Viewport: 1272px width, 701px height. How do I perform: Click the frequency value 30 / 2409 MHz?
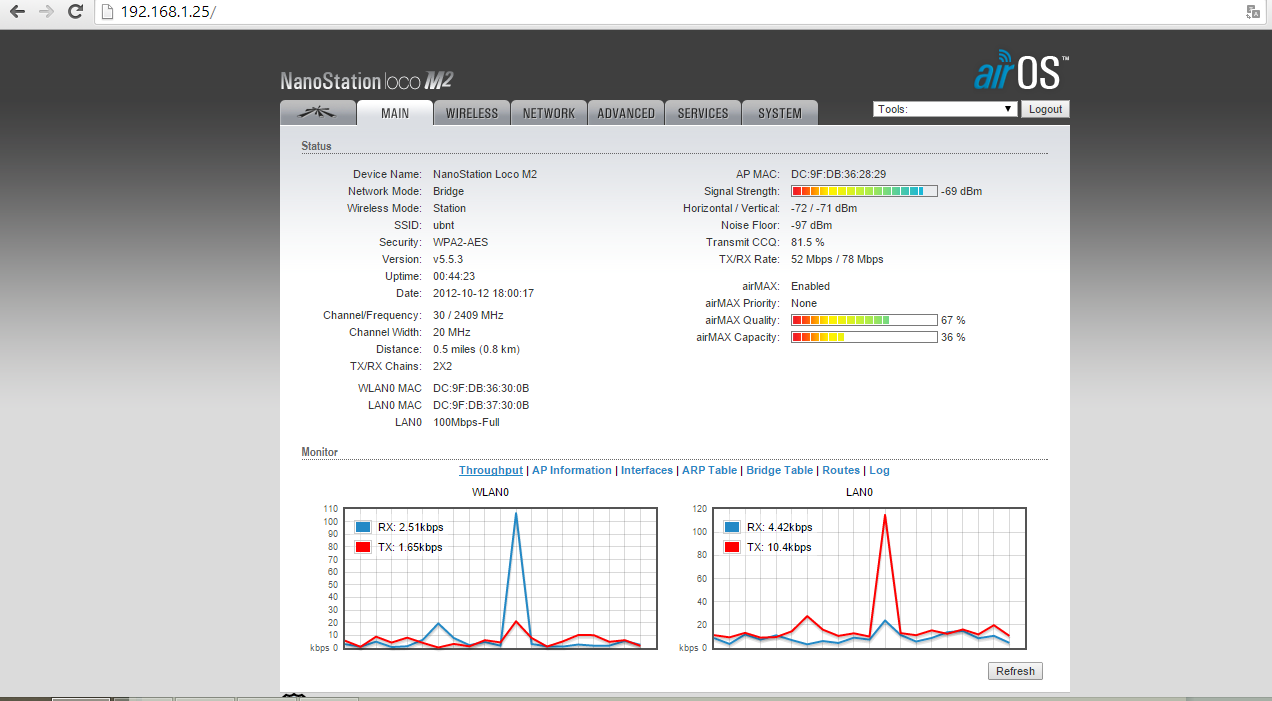click(x=468, y=315)
